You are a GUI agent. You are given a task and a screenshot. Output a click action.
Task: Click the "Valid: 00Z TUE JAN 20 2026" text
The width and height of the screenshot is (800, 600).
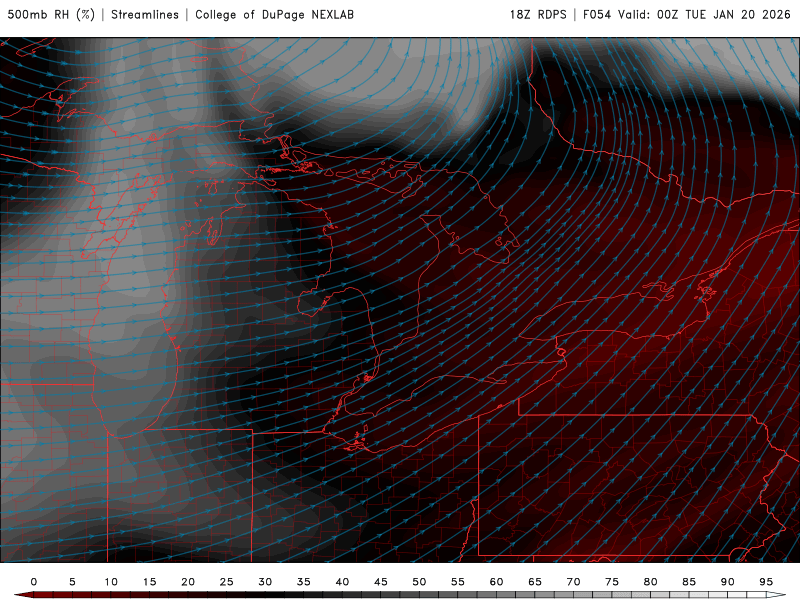point(705,15)
